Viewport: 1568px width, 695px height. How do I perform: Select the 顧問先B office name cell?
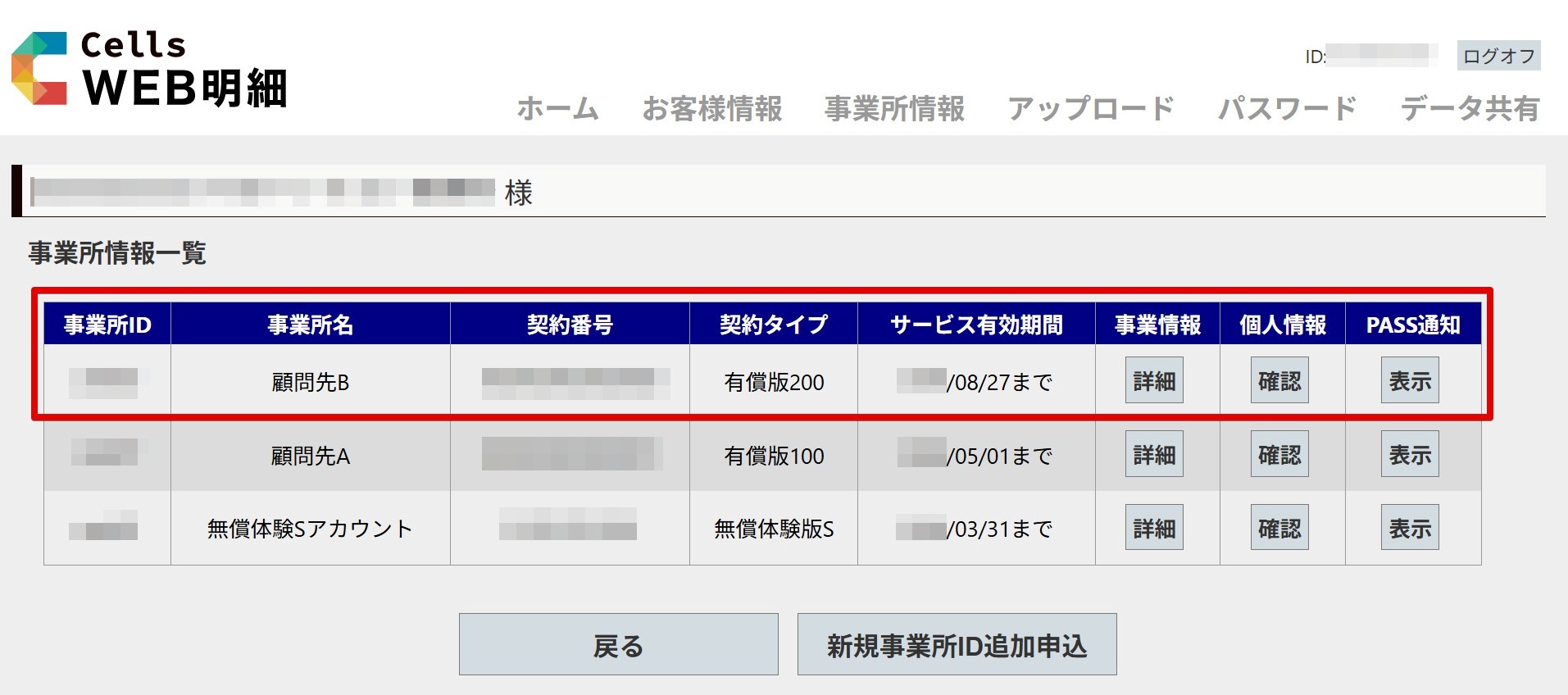310,382
